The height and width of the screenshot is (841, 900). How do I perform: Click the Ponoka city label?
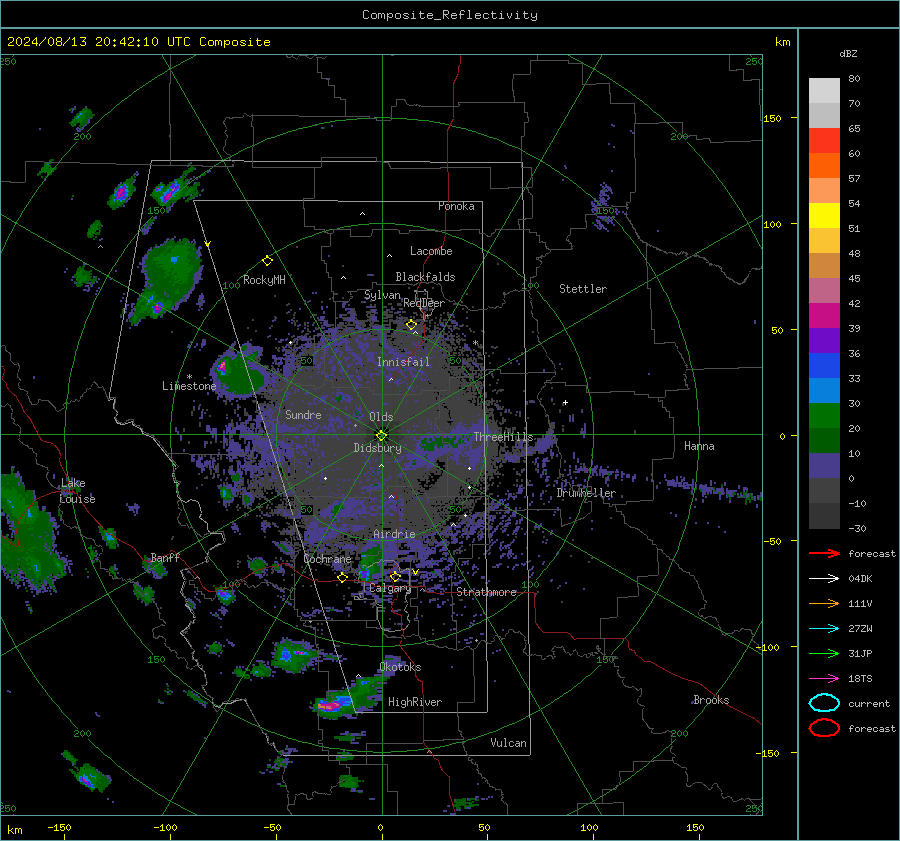456,206
